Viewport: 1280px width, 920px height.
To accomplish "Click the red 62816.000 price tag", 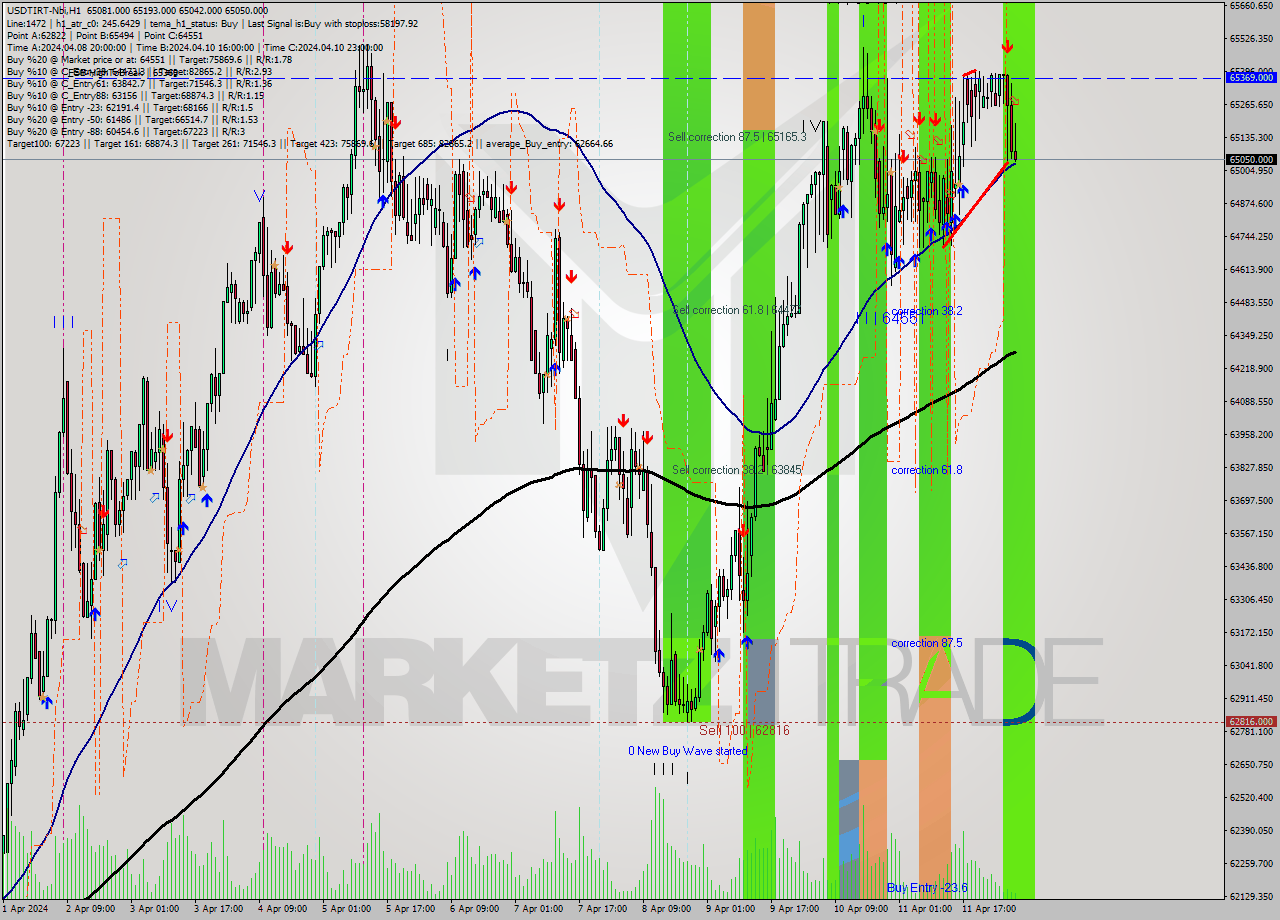I will coord(1251,721).
